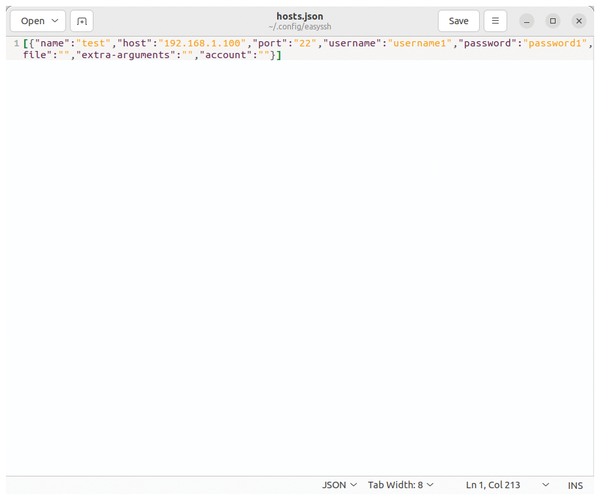Click the closing bracket ] at end
600x500 pixels.
tap(279, 55)
